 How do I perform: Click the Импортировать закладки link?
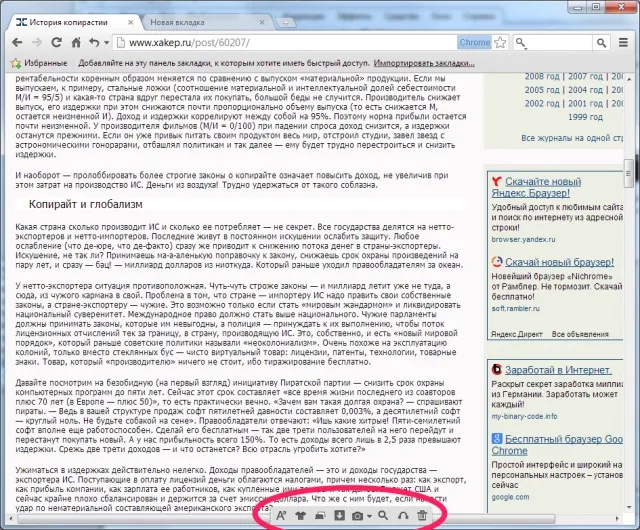click(424, 63)
